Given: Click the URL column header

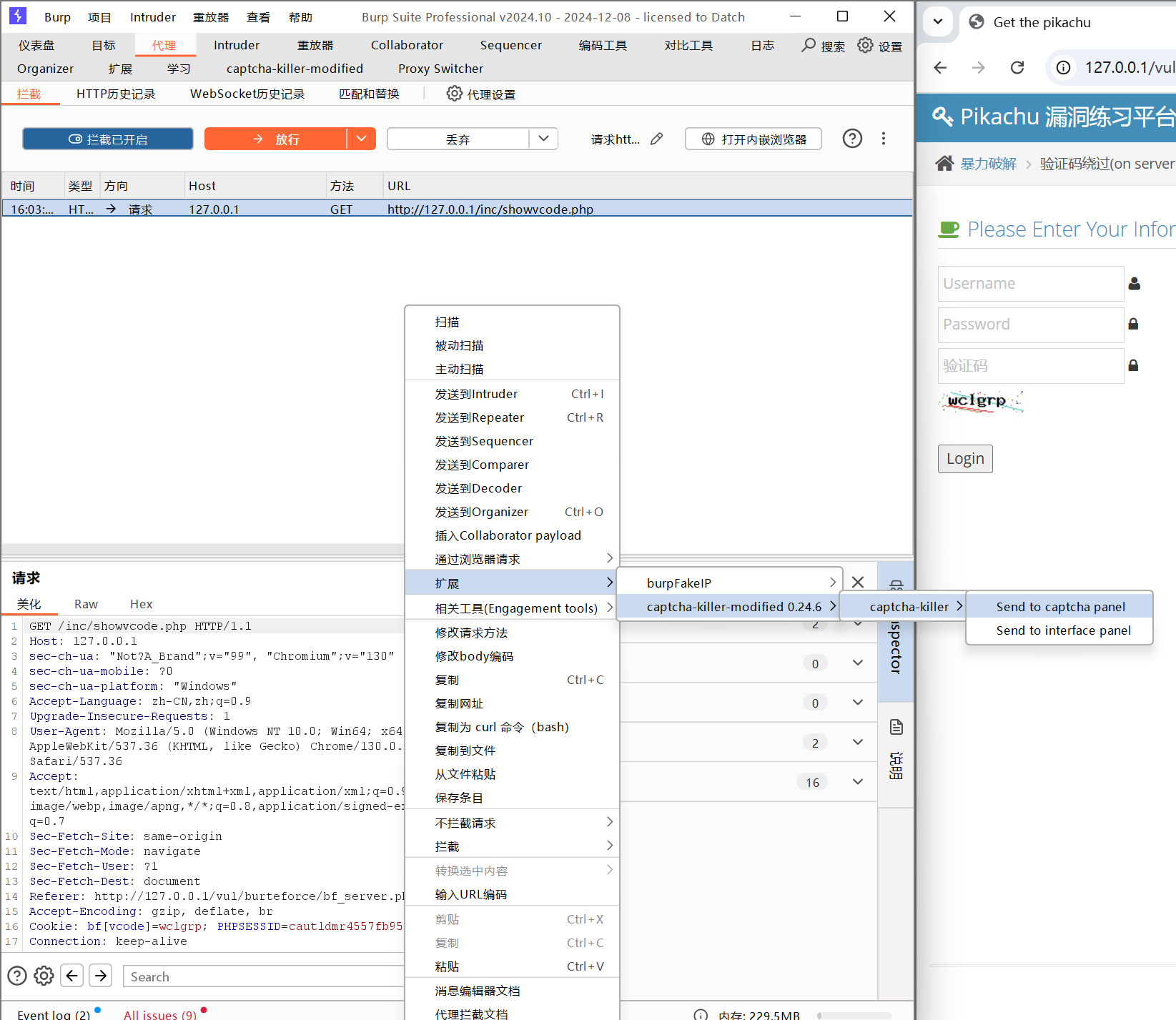Looking at the screenshot, I should (399, 186).
